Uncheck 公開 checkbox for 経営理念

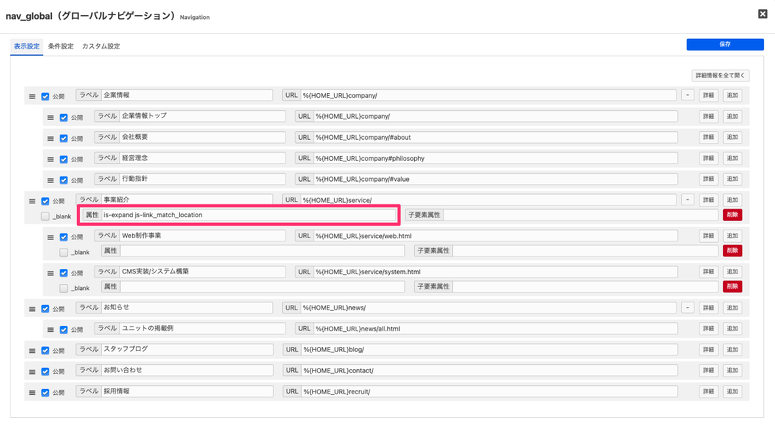click(x=64, y=160)
